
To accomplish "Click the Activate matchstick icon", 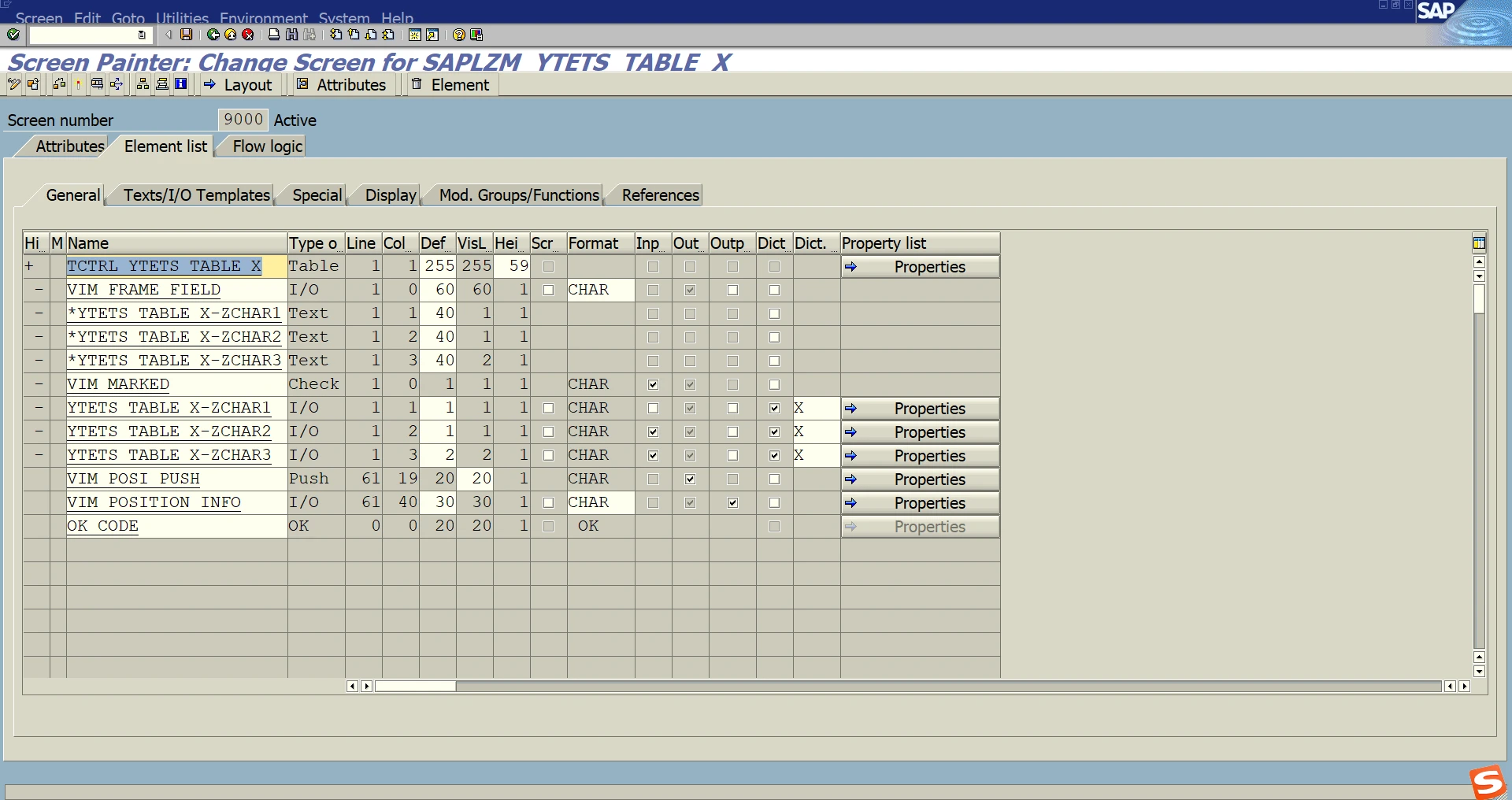I will click(x=78, y=84).
